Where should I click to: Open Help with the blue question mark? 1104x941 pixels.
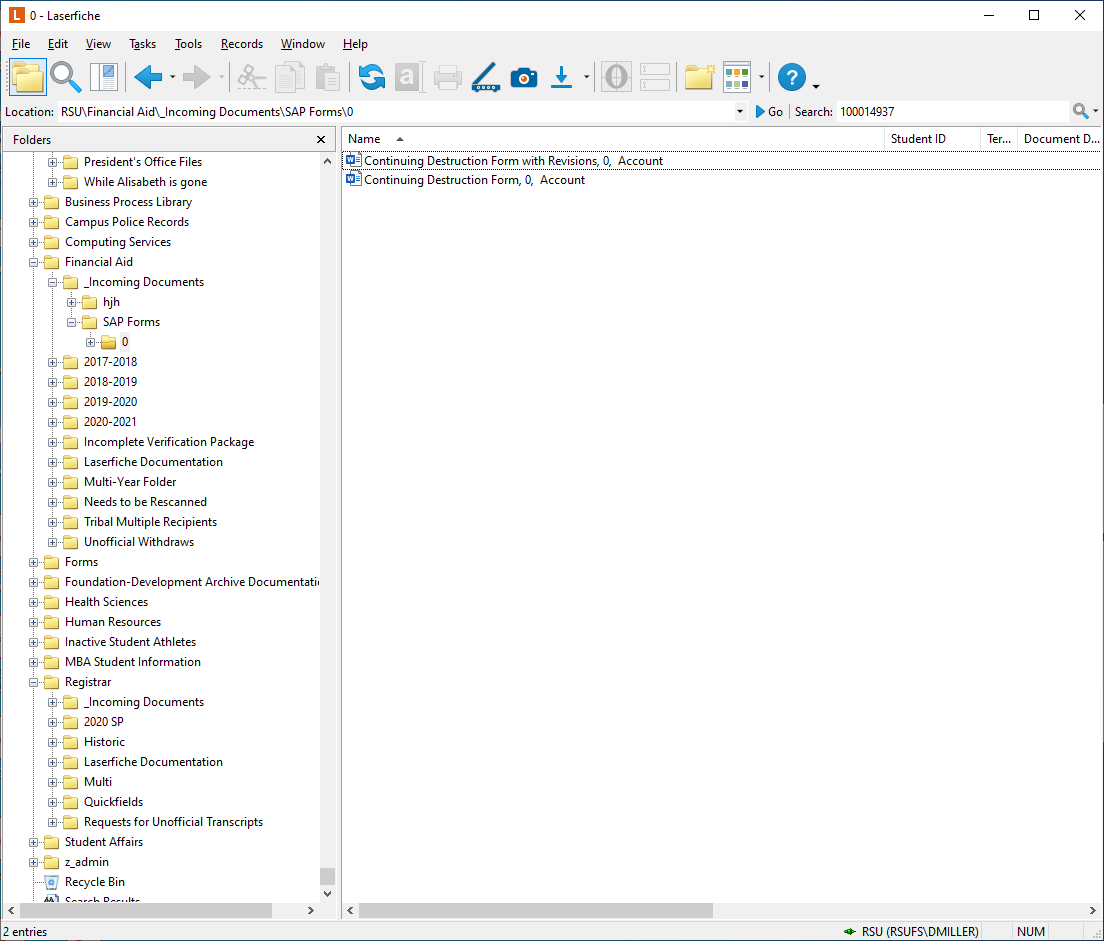791,77
